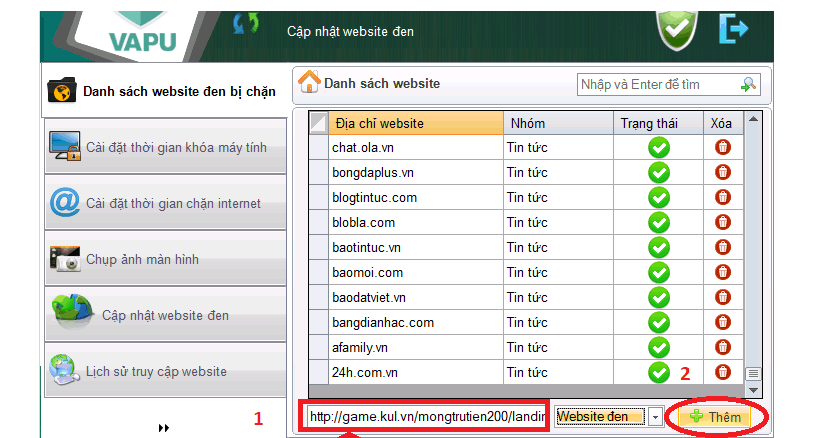Click the URL input field with game.kul.vn
The image size is (822, 438).
click(x=427, y=417)
